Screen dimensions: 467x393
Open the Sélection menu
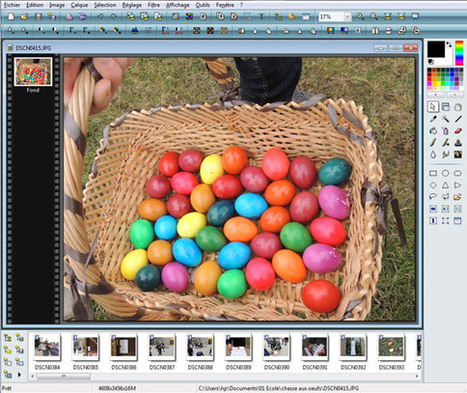[x=105, y=5]
